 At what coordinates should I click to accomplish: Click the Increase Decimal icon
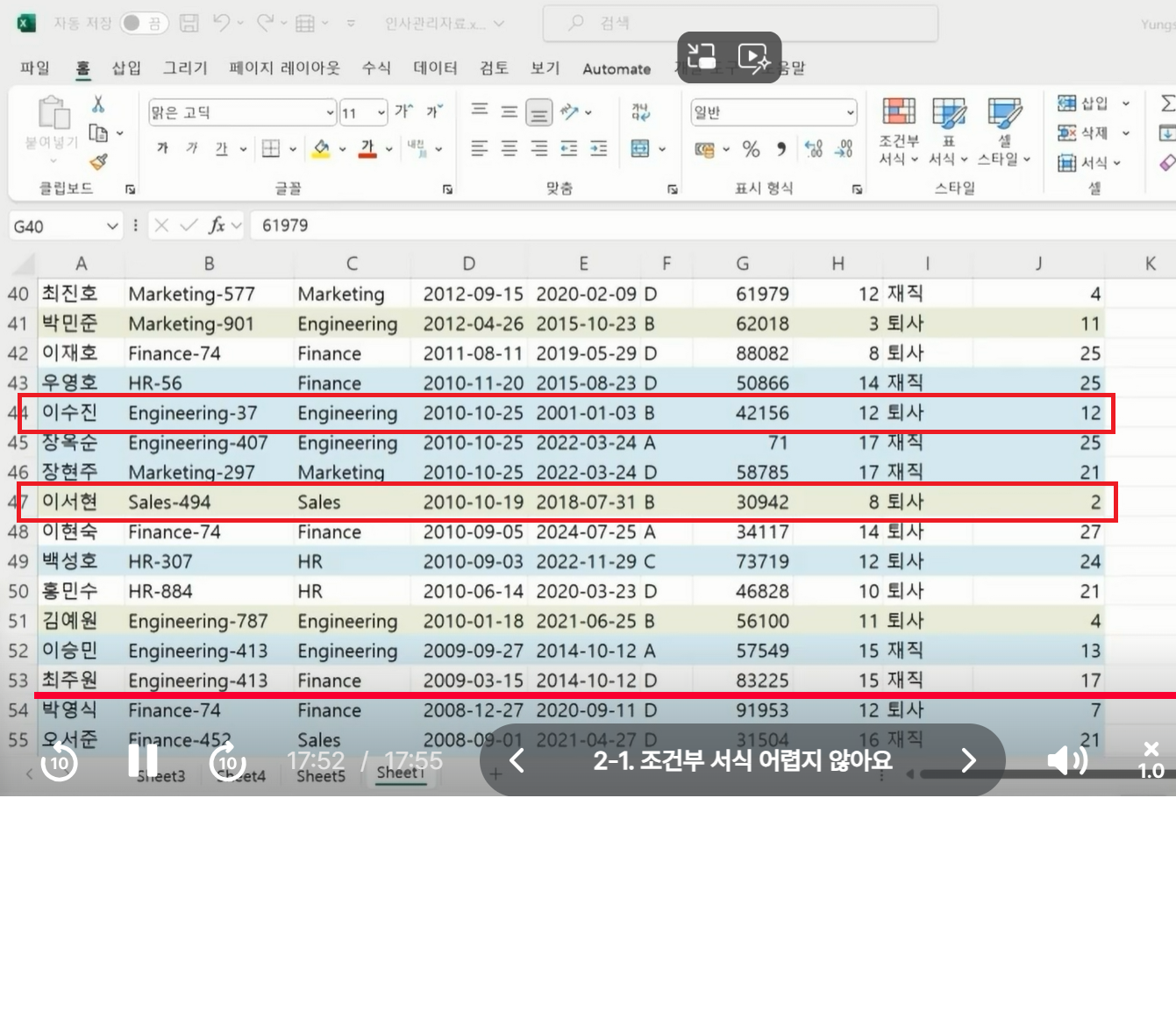pyautogui.click(x=814, y=149)
